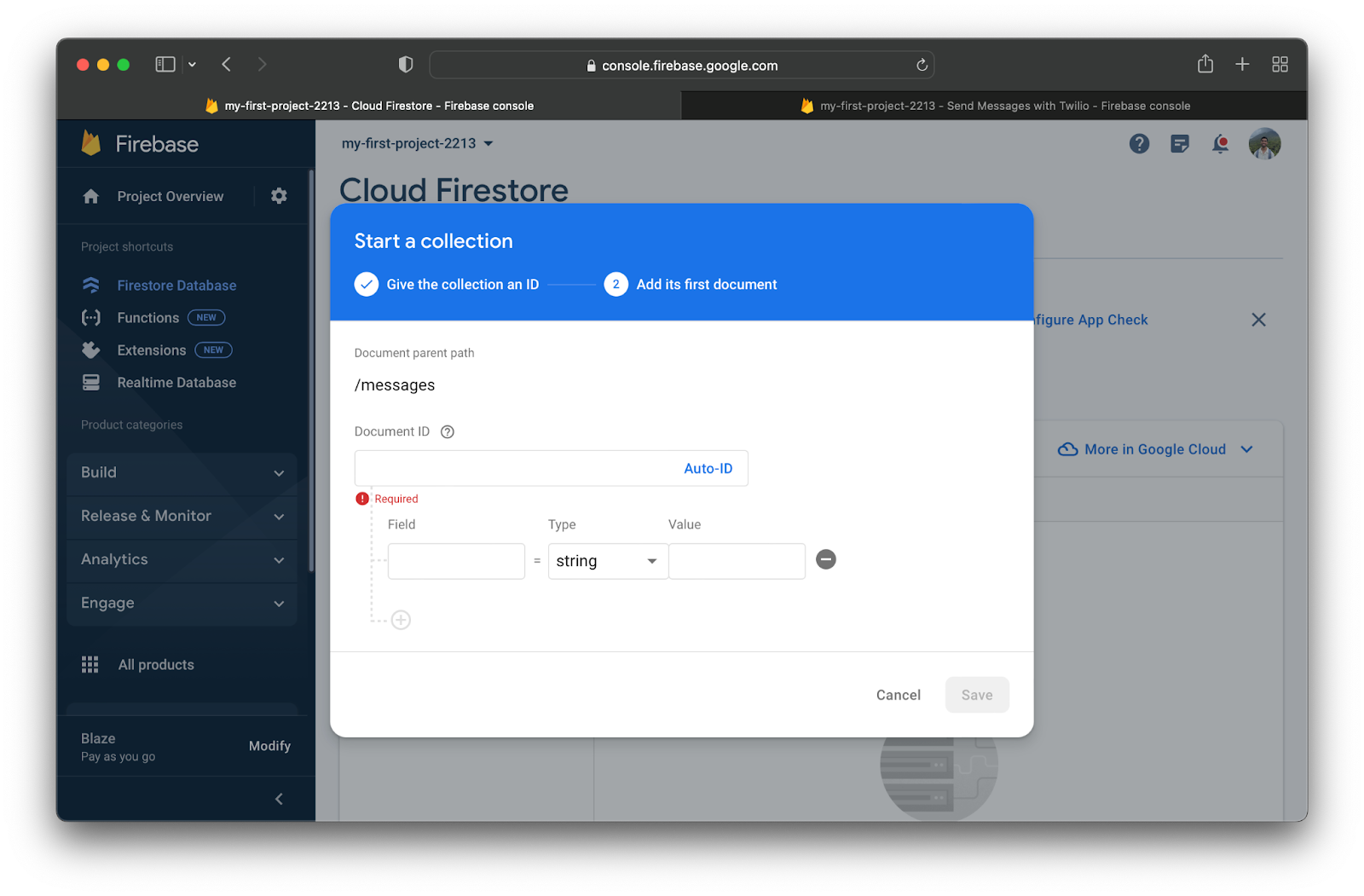Expand the Engage category
1364x896 pixels.
pos(182,604)
